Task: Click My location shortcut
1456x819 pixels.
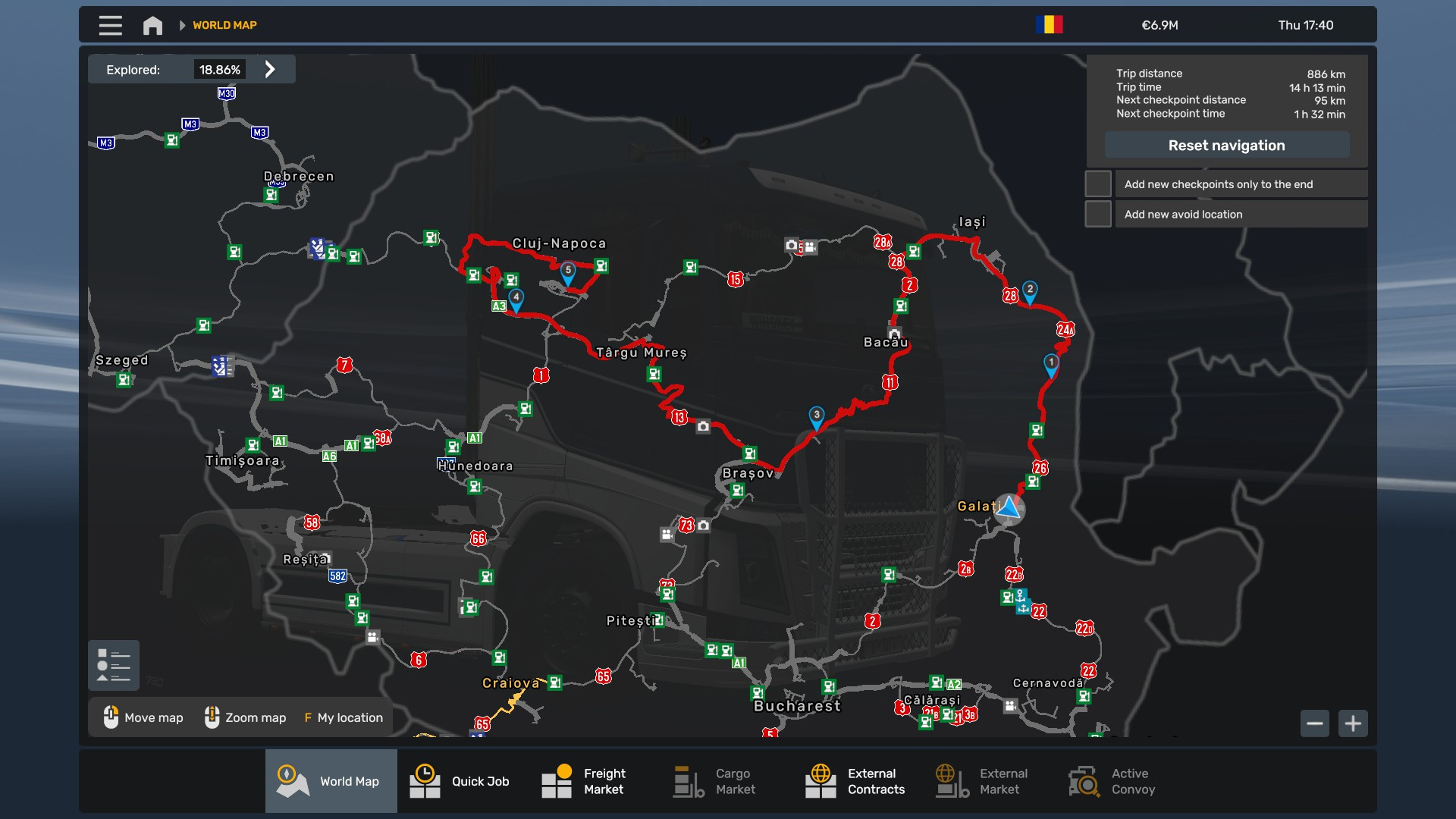Action: (344, 717)
